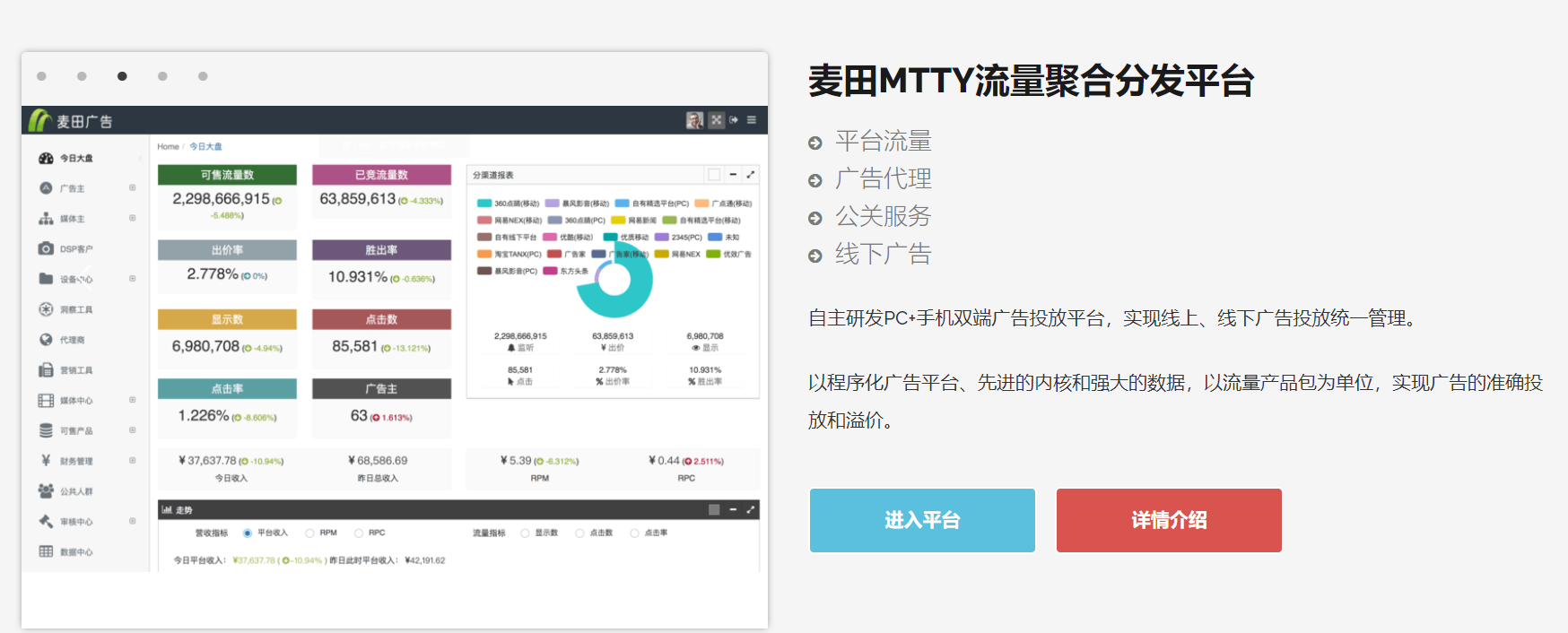Click the percent icon beside 胜出率
Image resolution: width=1568 pixels, height=633 pixels.
[x=692, y=381]
